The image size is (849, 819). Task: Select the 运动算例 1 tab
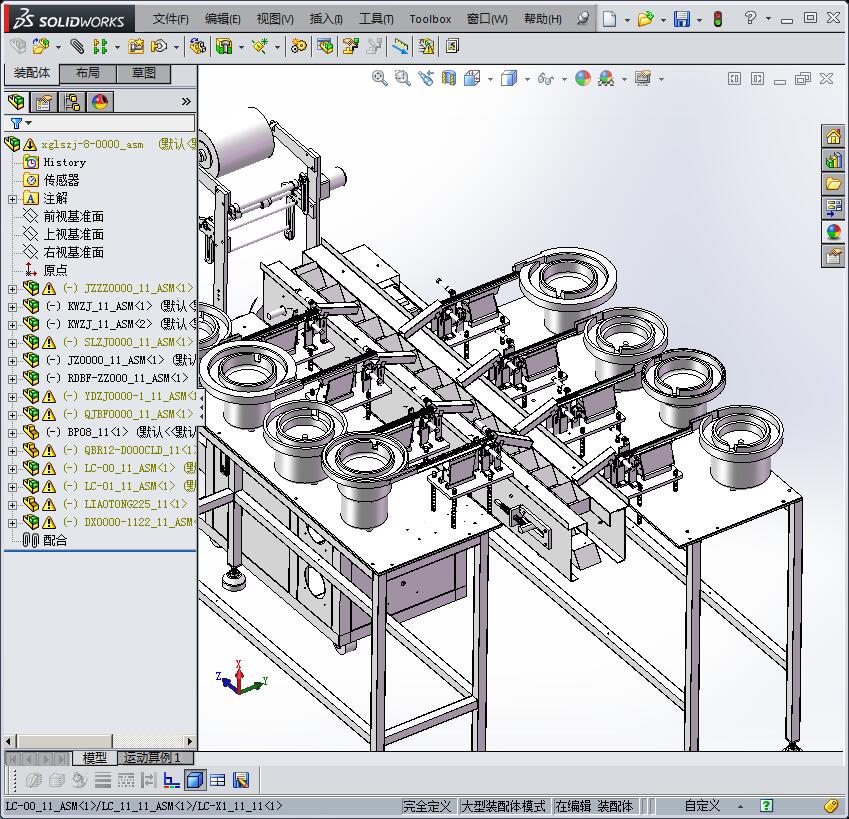click(x=152, y=758)
